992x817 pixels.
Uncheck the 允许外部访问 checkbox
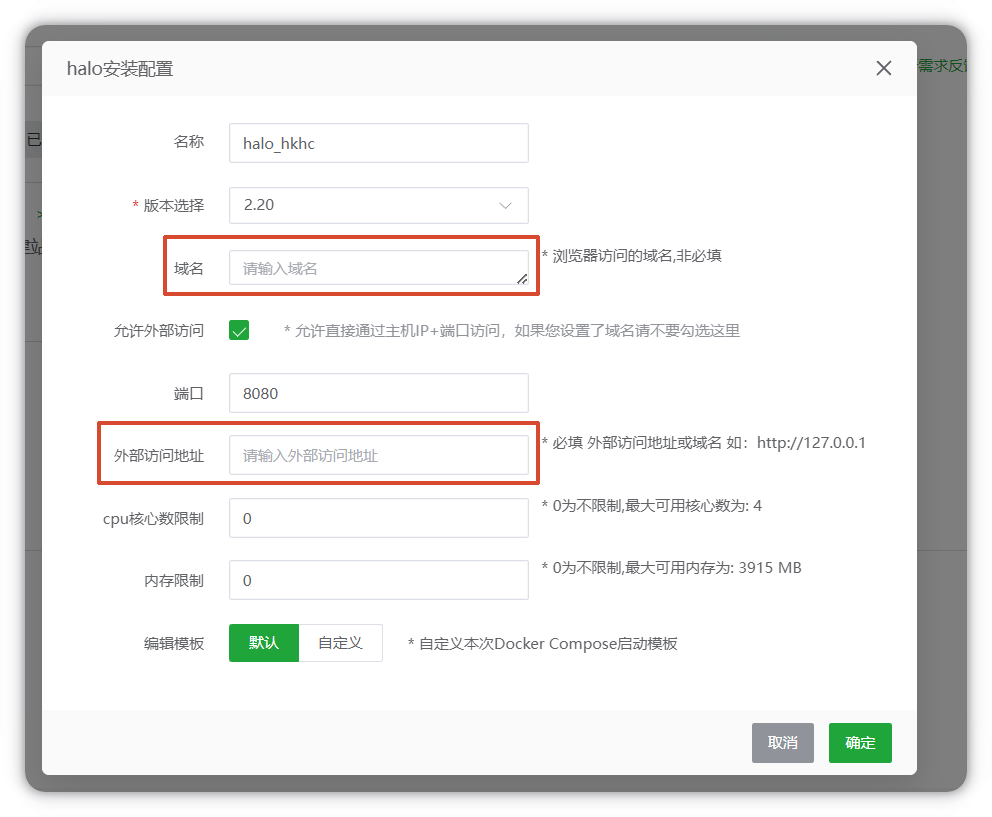pyautogui.click(x=239, y=330)
